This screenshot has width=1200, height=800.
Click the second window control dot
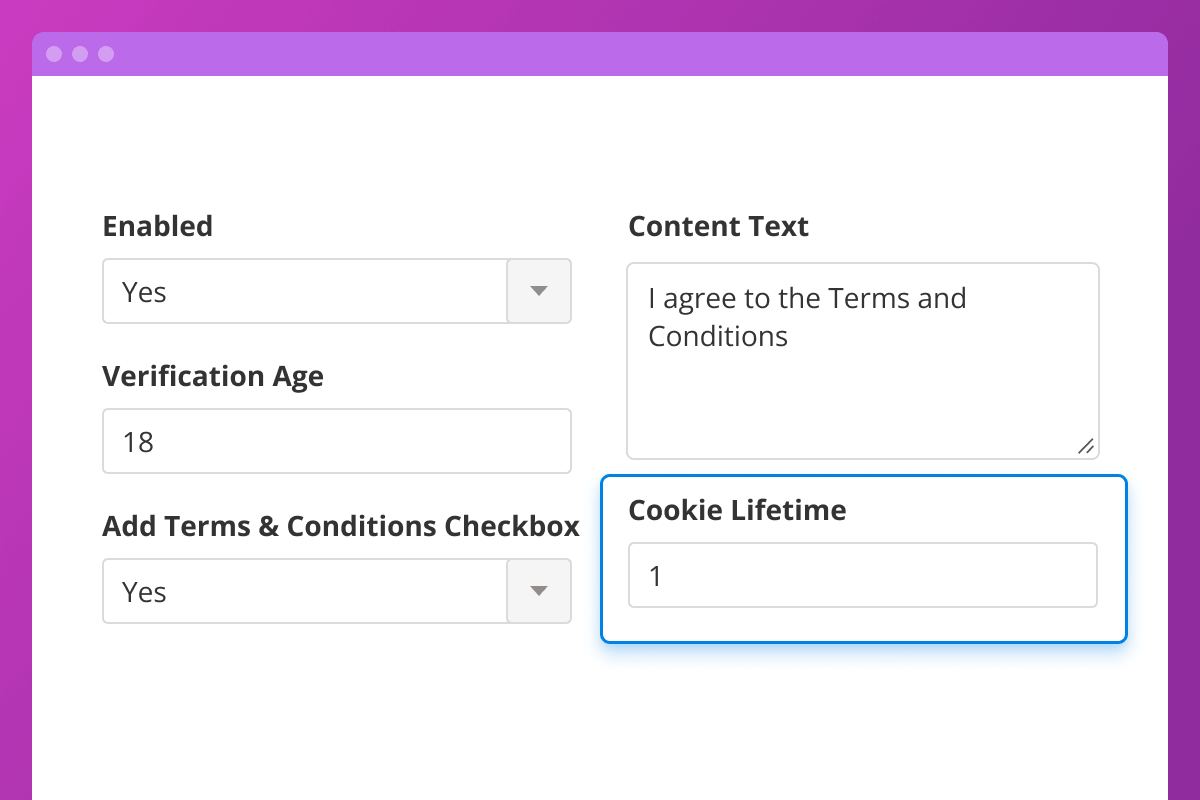click(80, 54)
